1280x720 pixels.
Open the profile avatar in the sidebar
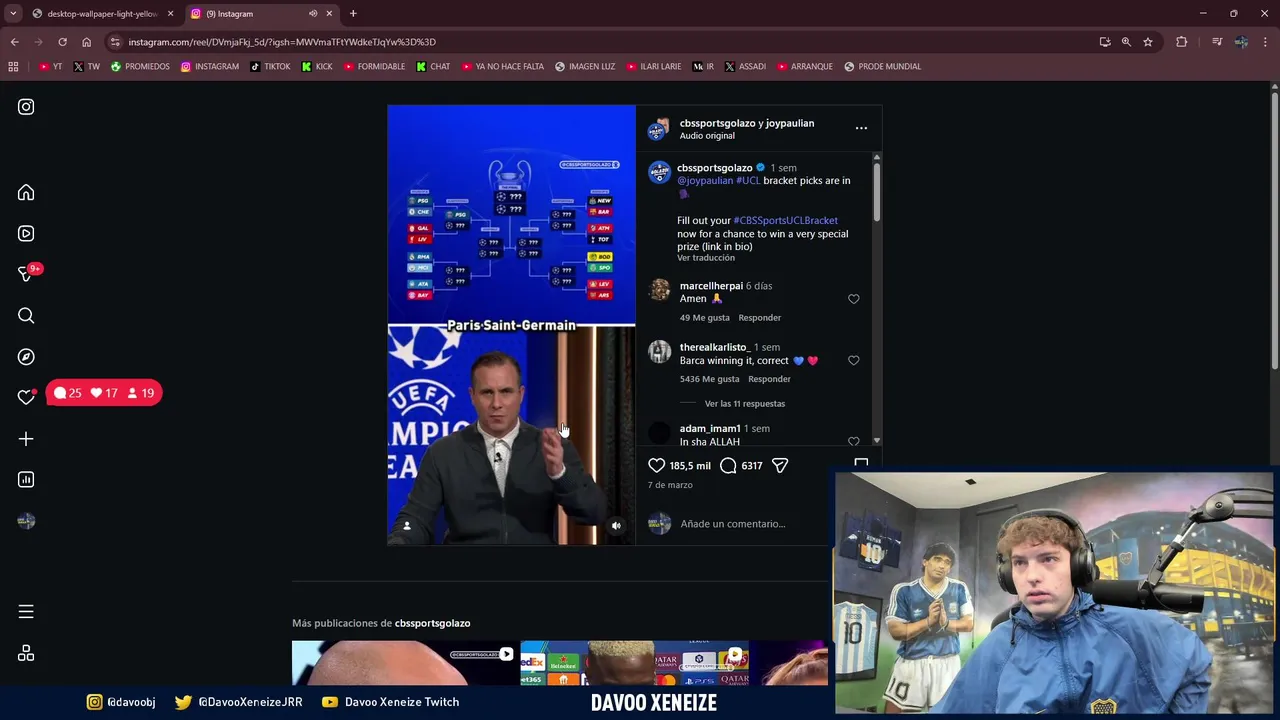[26, 521]
